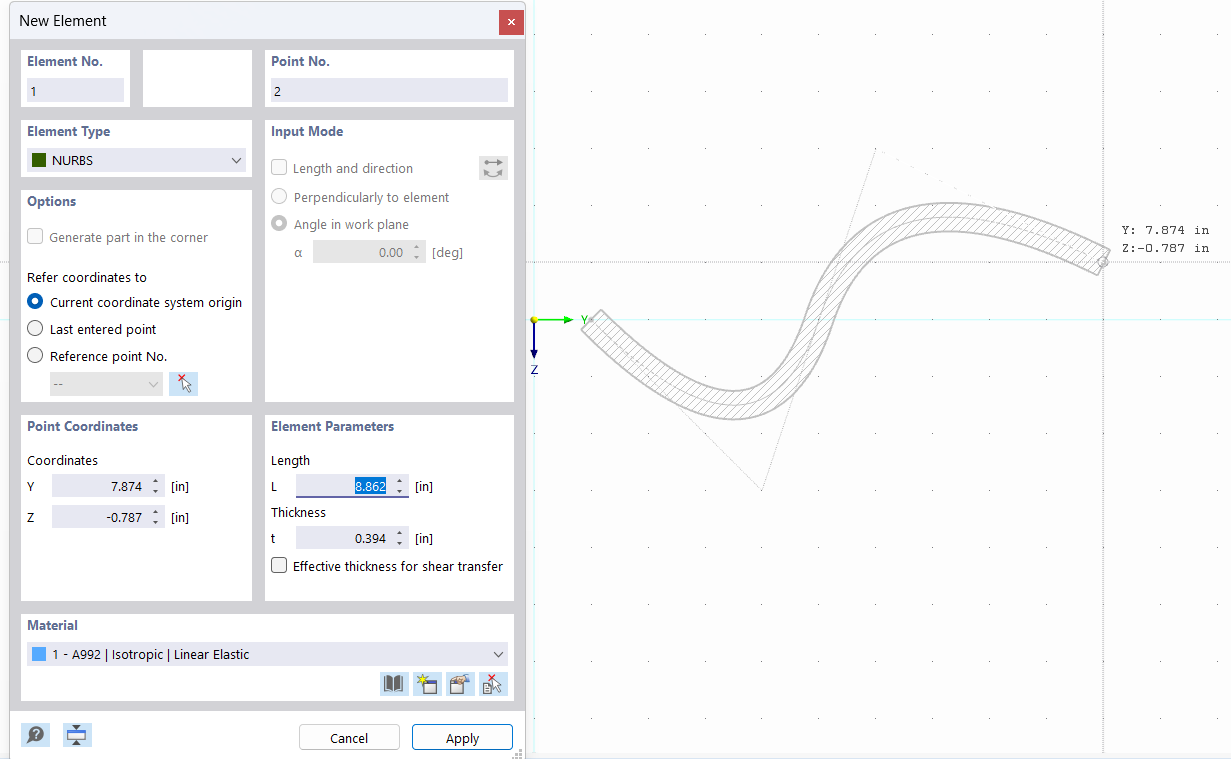Create a new material
The height and width of the screenshot is (759, 1231).
click(427, 684)
